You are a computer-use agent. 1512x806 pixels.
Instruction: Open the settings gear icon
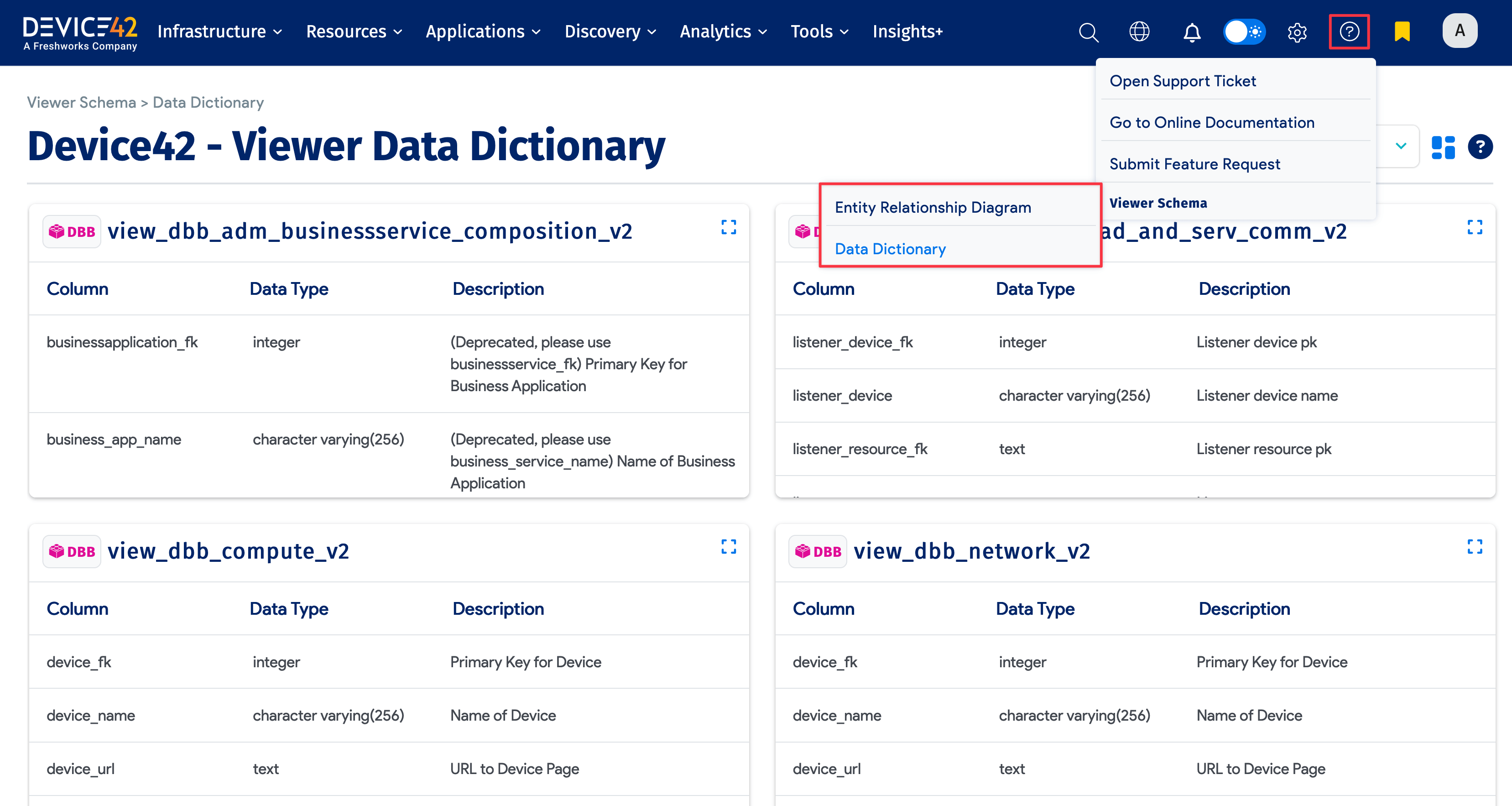[x=1298, y=31]
